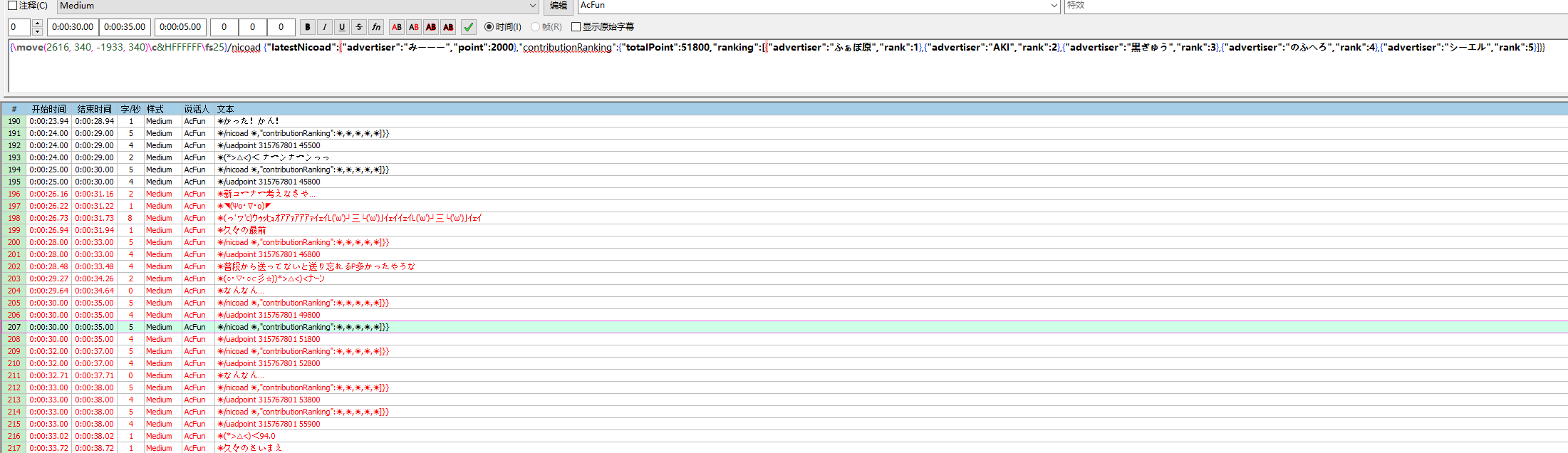Select subtitle line 198 starting at 0:00:26.73

click(784, 218)
